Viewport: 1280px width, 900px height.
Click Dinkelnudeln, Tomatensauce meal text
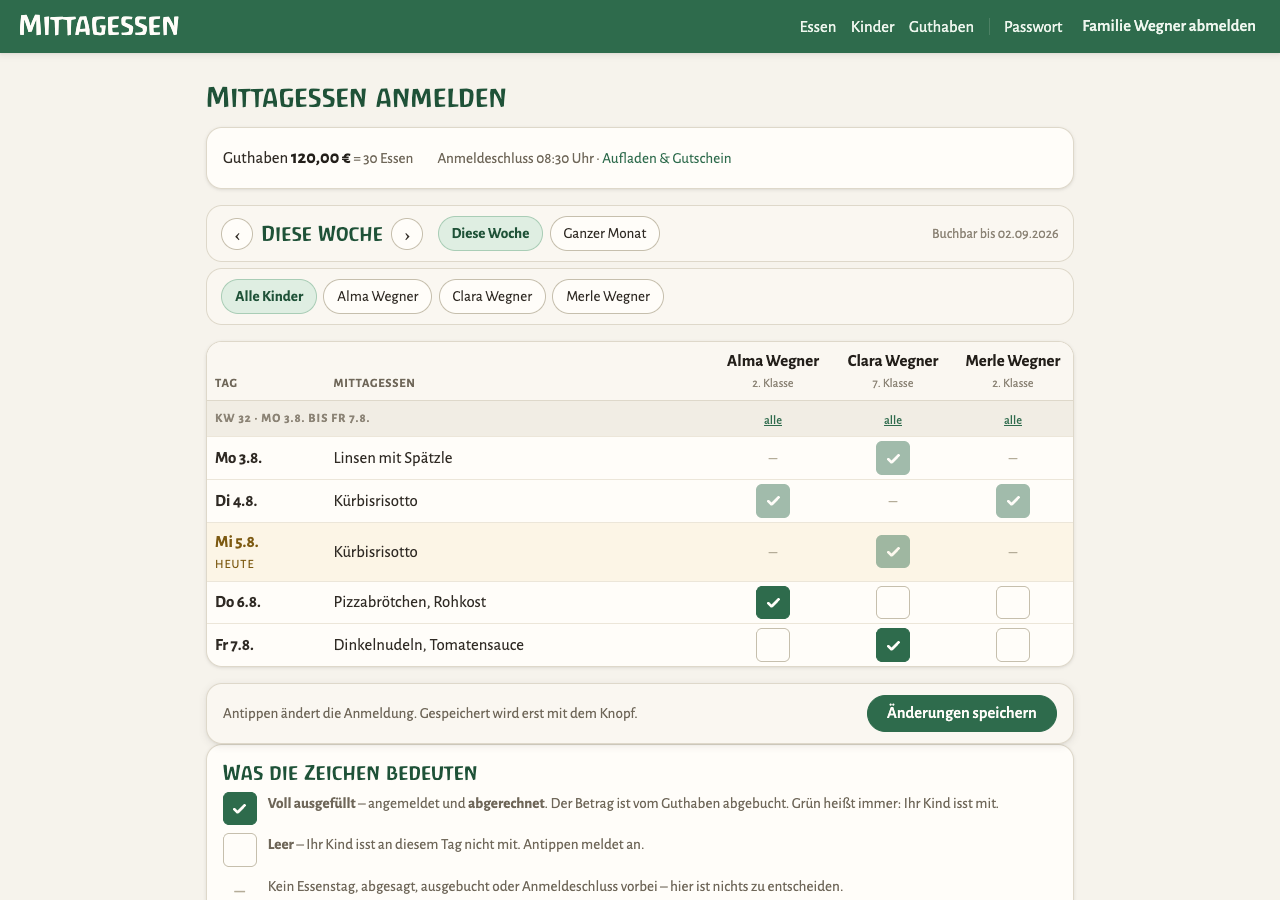tap(429, 645)
